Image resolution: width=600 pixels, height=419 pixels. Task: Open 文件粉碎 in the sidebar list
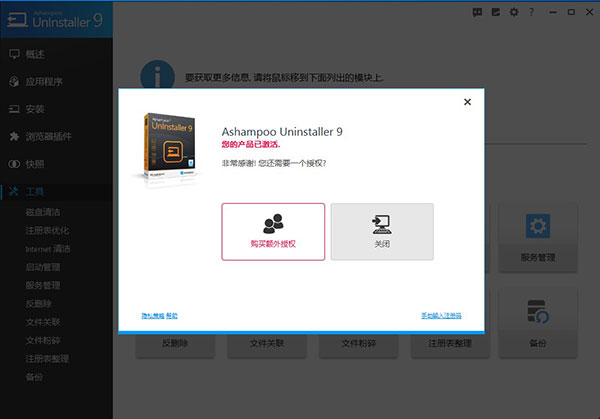pos(43,341)
